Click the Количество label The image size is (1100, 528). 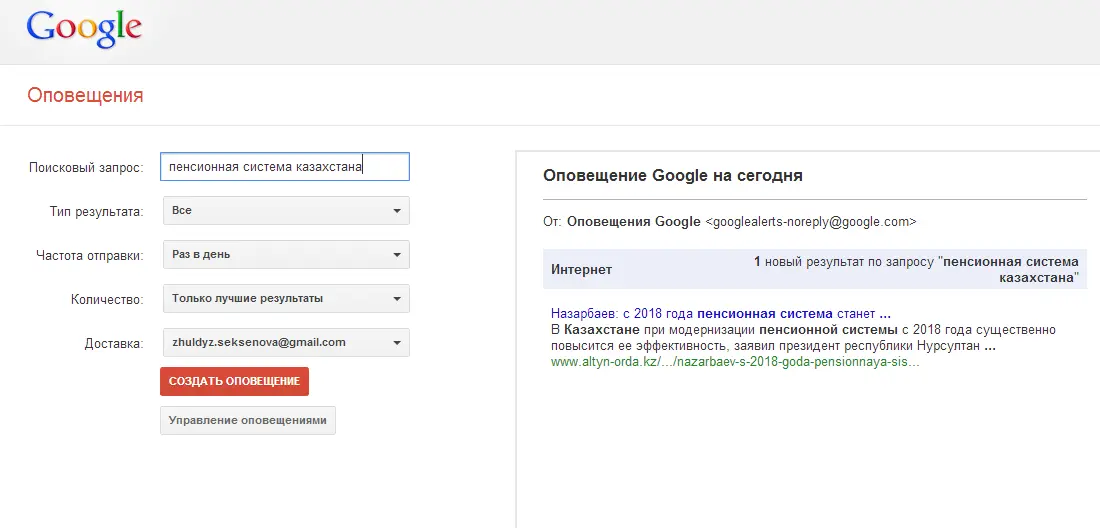107,299
